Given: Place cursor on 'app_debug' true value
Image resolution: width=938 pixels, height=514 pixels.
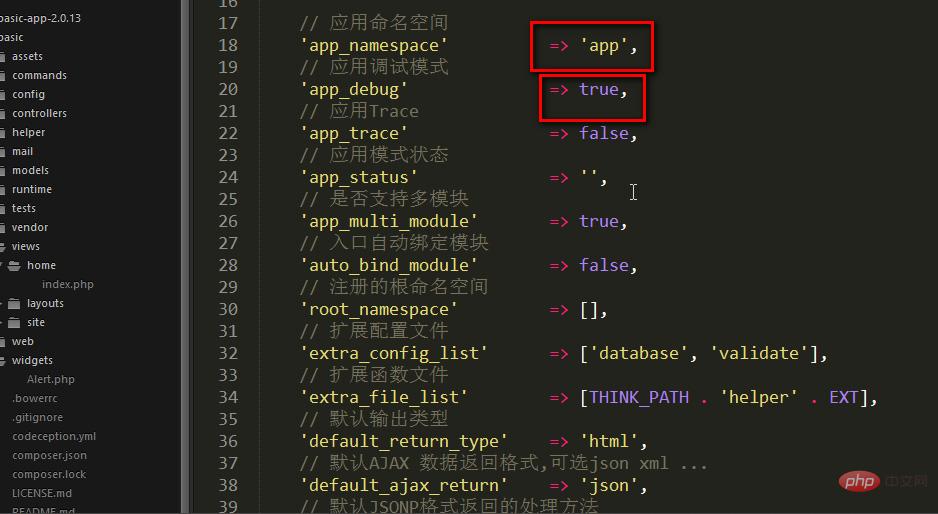Looking at the screenshot, I should pyautogui.click(x=598, y=89).
